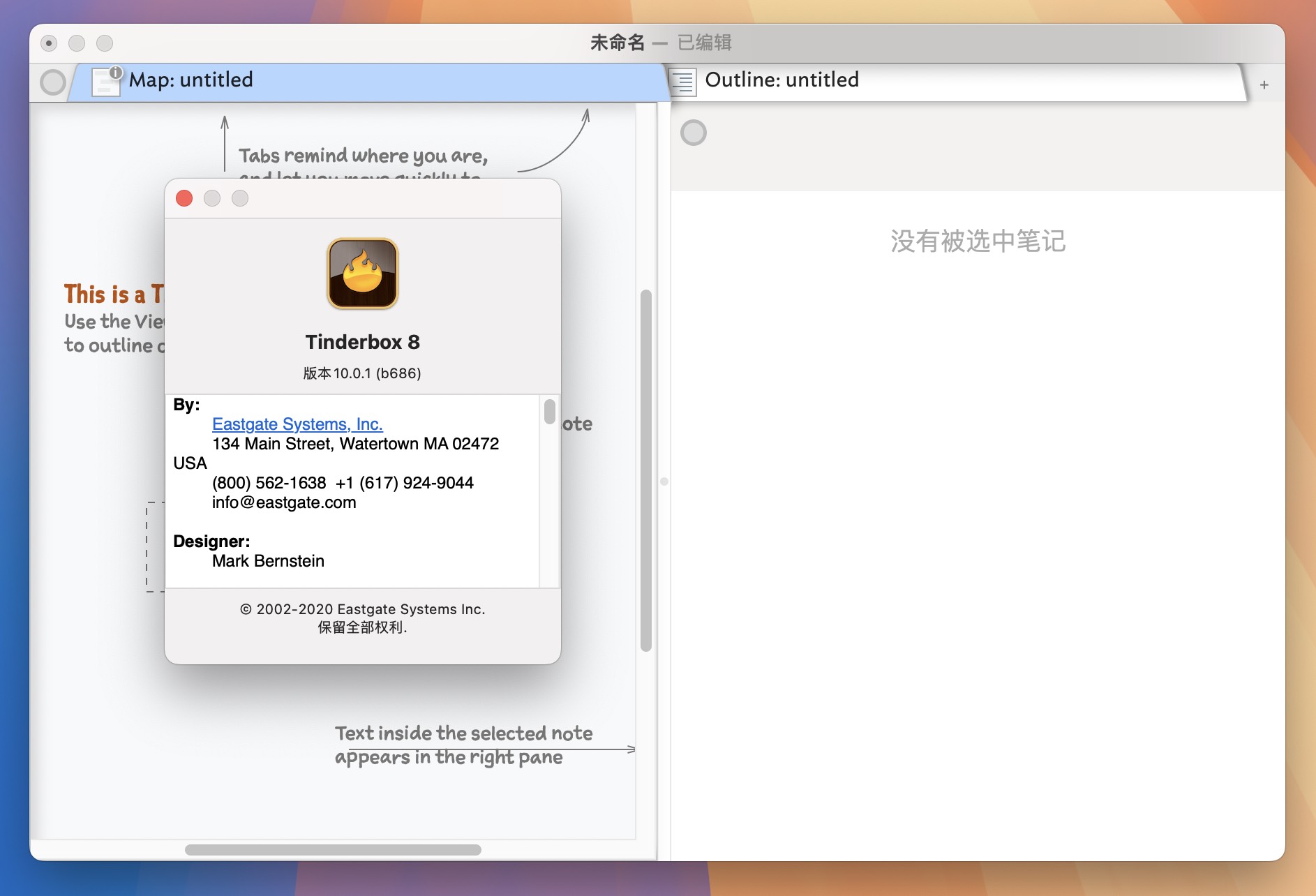
Task: Switch to the Map: untitled tab
Action: [368, 81]
